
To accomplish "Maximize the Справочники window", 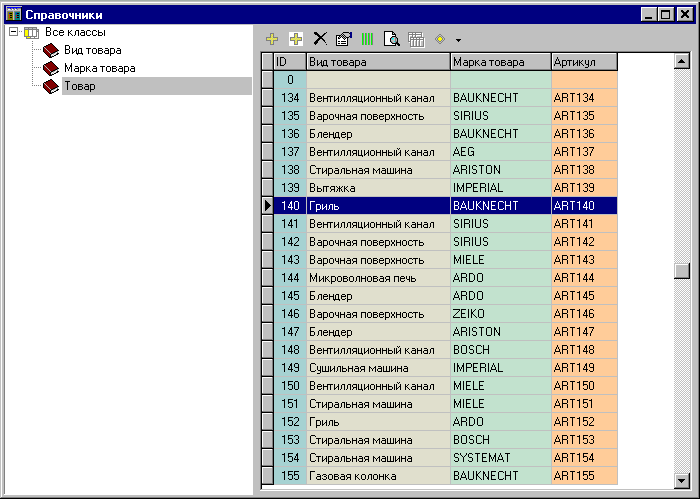I will coord(666,14).
